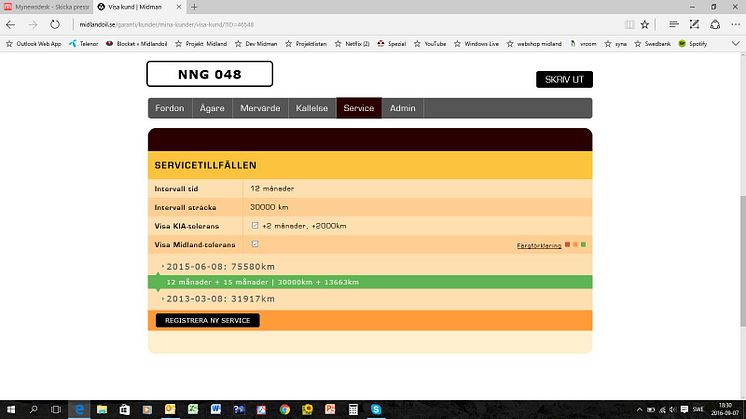Open the Netflix bookmark

[x=352, y=44]
